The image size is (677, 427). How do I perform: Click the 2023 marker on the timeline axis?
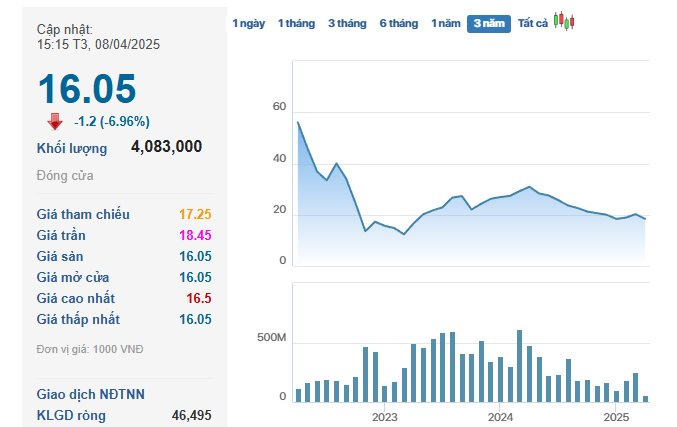385,417
